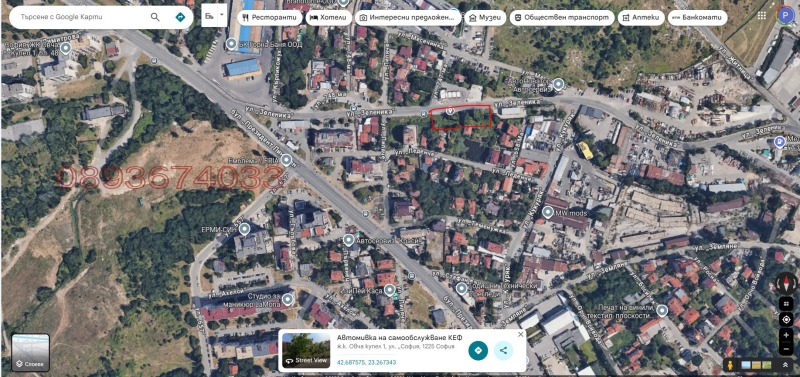Click the search magnifier icon in Google Maps
The image size is (800, 377).
[x=155, y=17]
